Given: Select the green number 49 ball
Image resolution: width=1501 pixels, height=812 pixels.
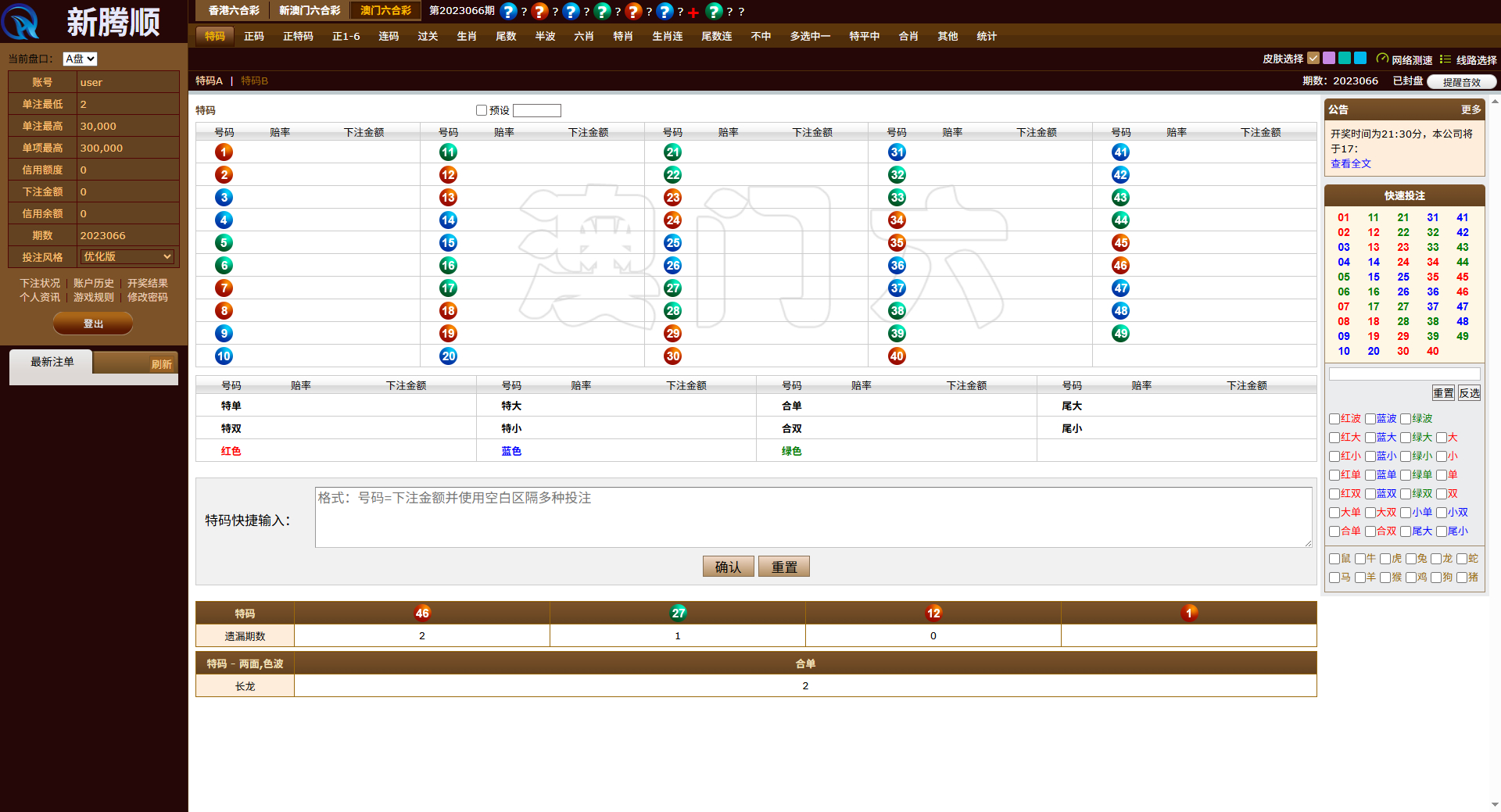Looking at the screenshot, I should tap(1120, 334).
